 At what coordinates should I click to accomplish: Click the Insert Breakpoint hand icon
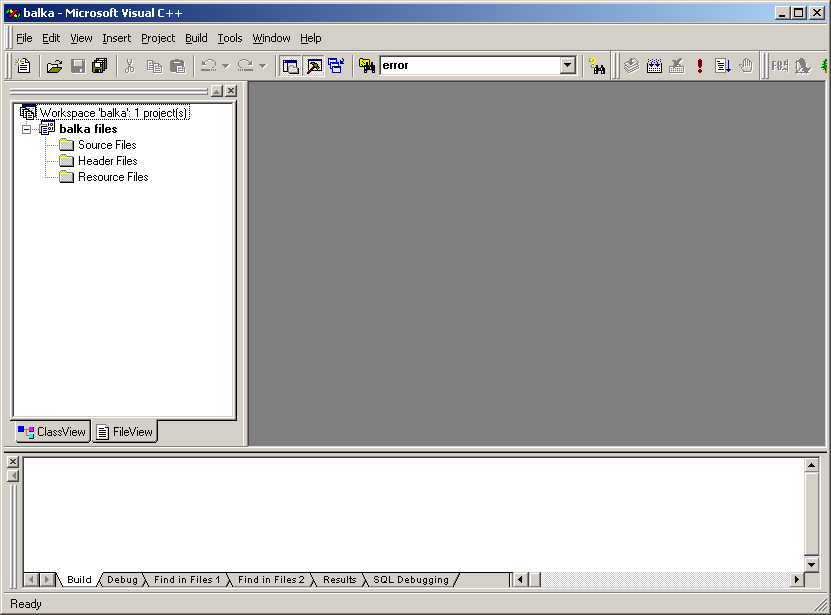click(746, 66)
